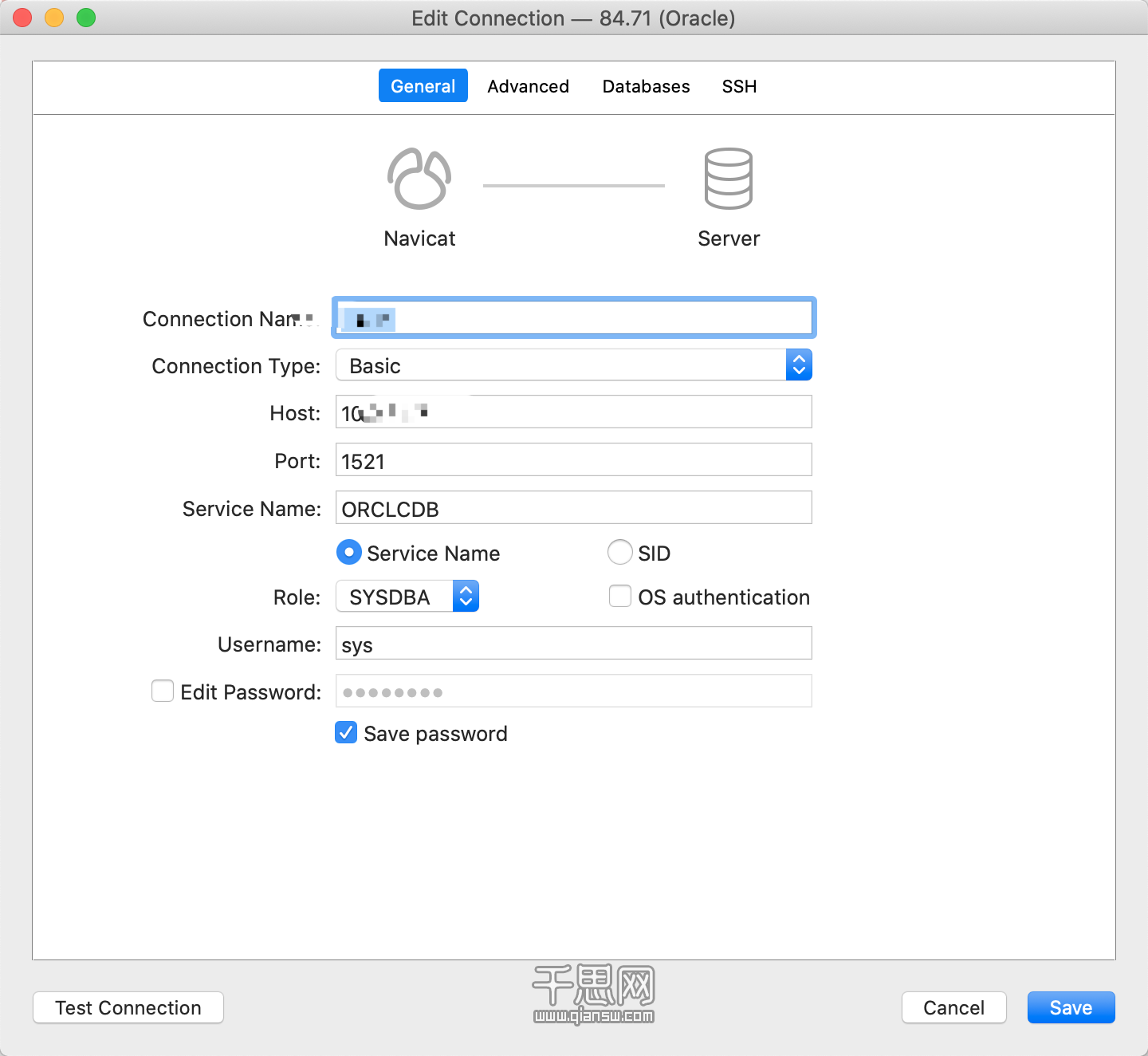Select the SID radio button
This screenshot has width=1148, height=1056.
point(620,552)
